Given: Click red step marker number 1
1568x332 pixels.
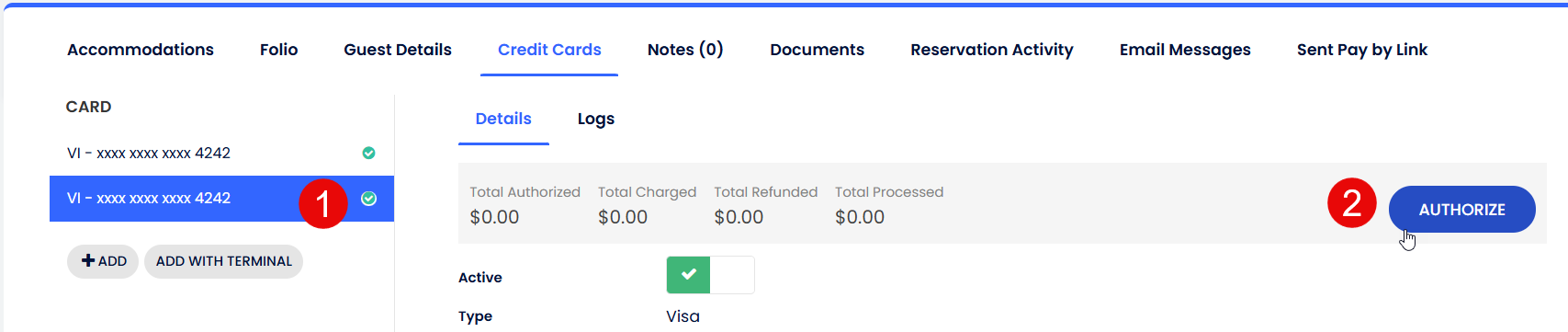Looking at the screenshot, I should point(323,203).
